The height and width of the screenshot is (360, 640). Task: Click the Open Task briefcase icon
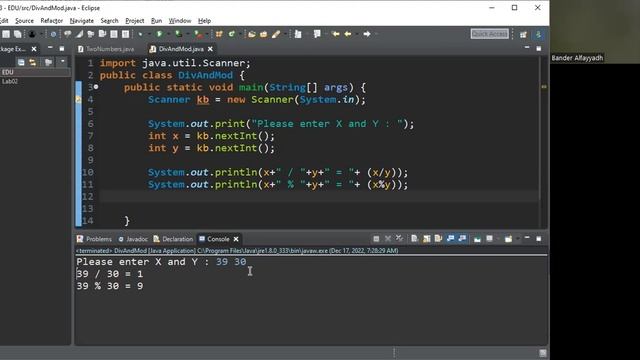[264, 34]
